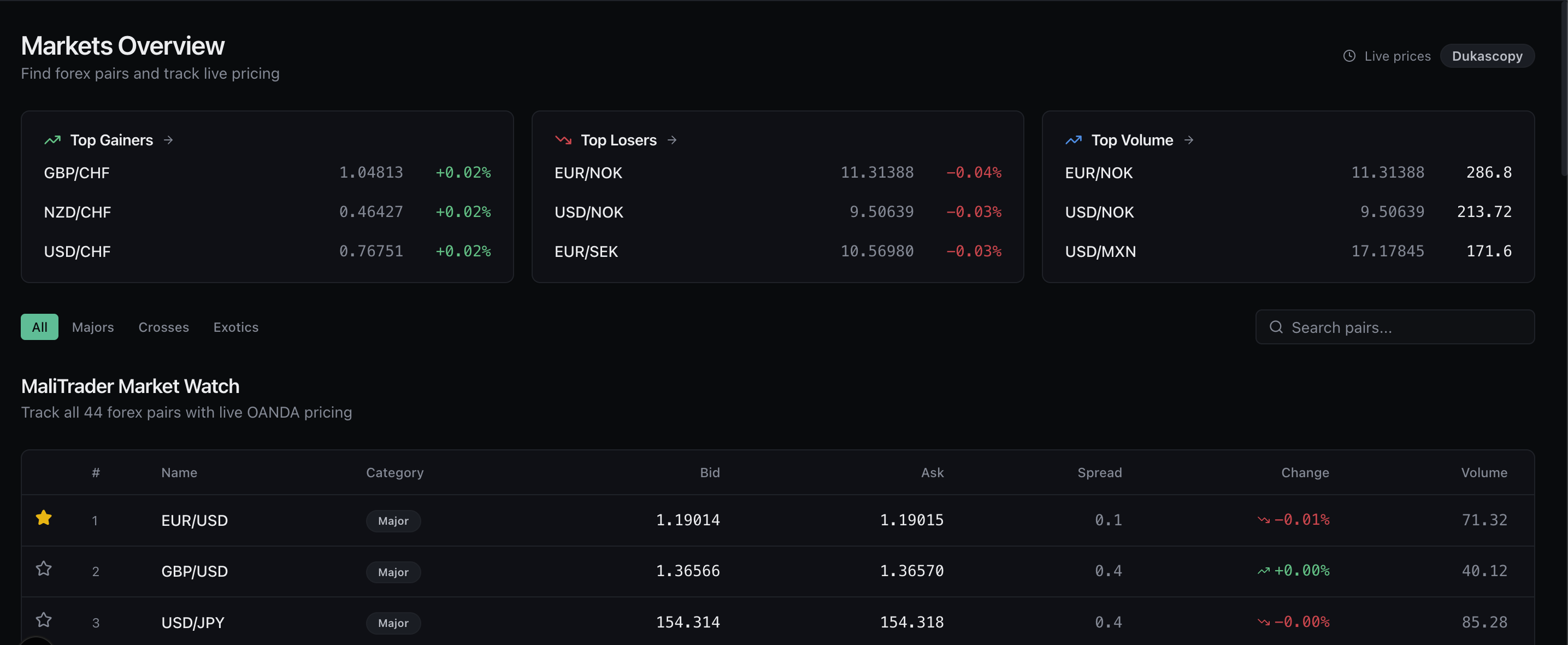
Task: Sort table by the Volume column
Action: click(x=1484, y=472)
